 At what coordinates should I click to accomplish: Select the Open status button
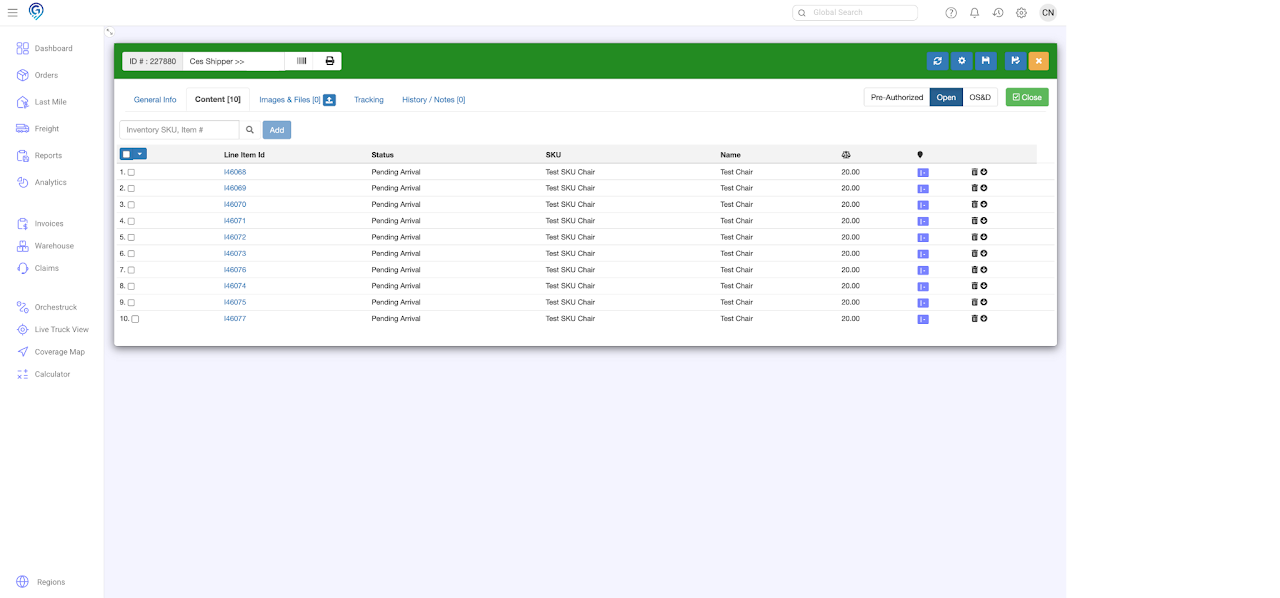(946, 97)
